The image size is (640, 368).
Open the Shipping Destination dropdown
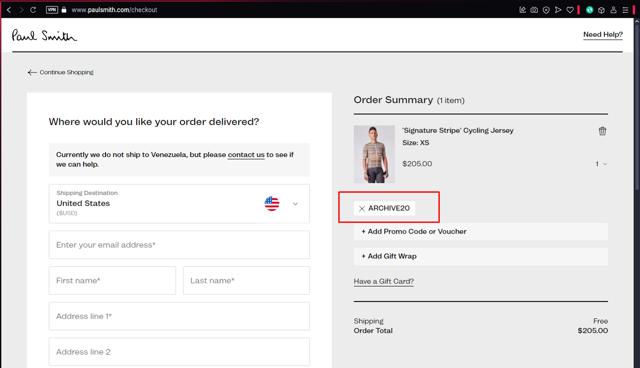tap(179, 204)
